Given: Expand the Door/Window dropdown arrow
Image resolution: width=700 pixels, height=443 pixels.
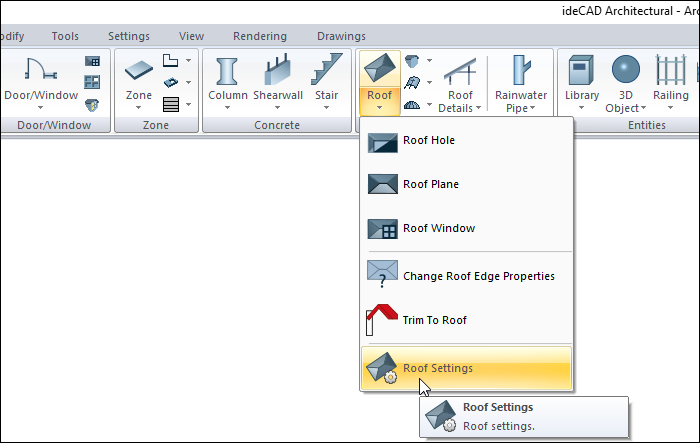Looking at the screenshot, I should 41,108.
